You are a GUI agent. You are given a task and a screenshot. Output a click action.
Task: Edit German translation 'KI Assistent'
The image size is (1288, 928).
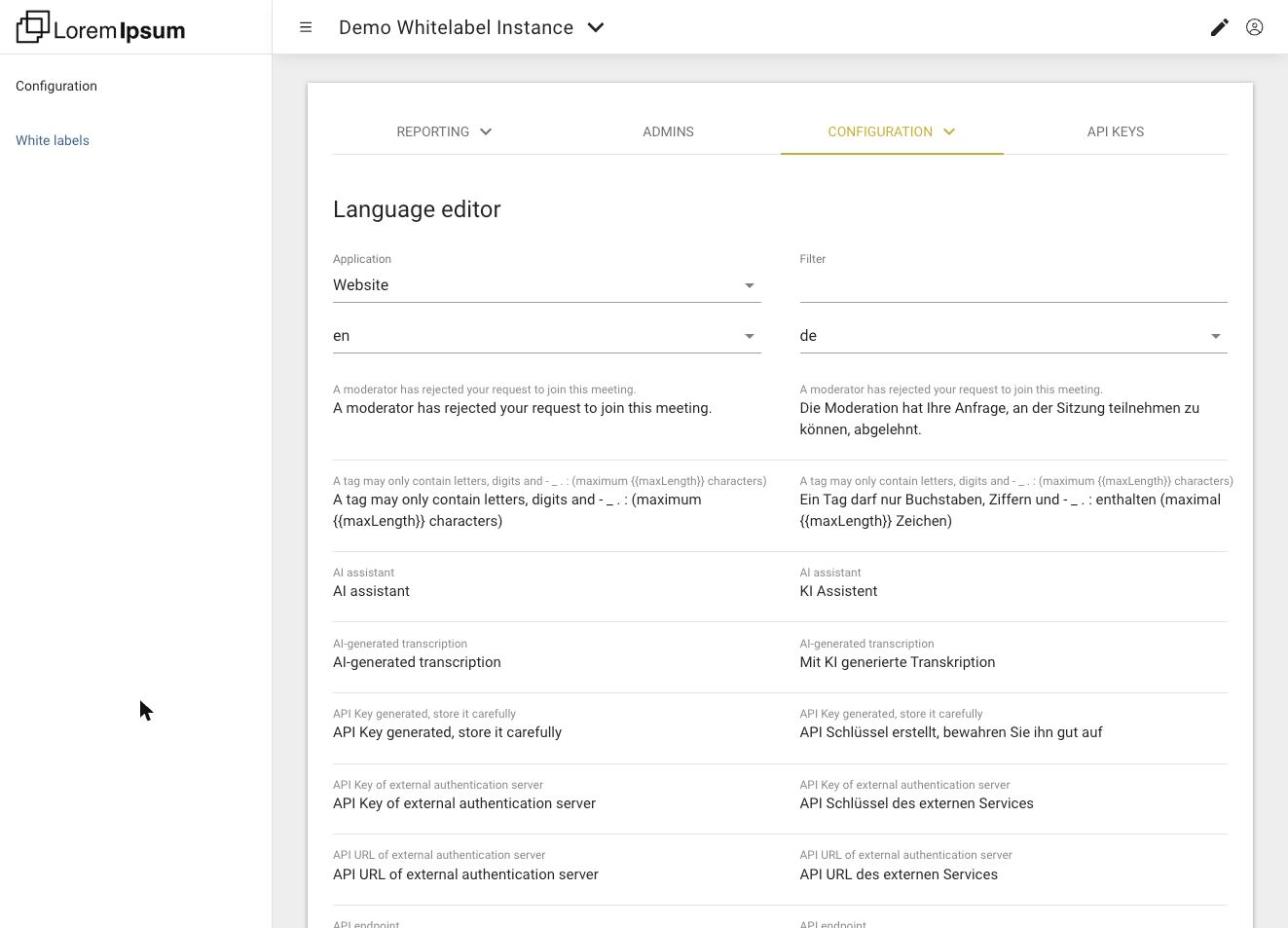tap(1013, 591)
